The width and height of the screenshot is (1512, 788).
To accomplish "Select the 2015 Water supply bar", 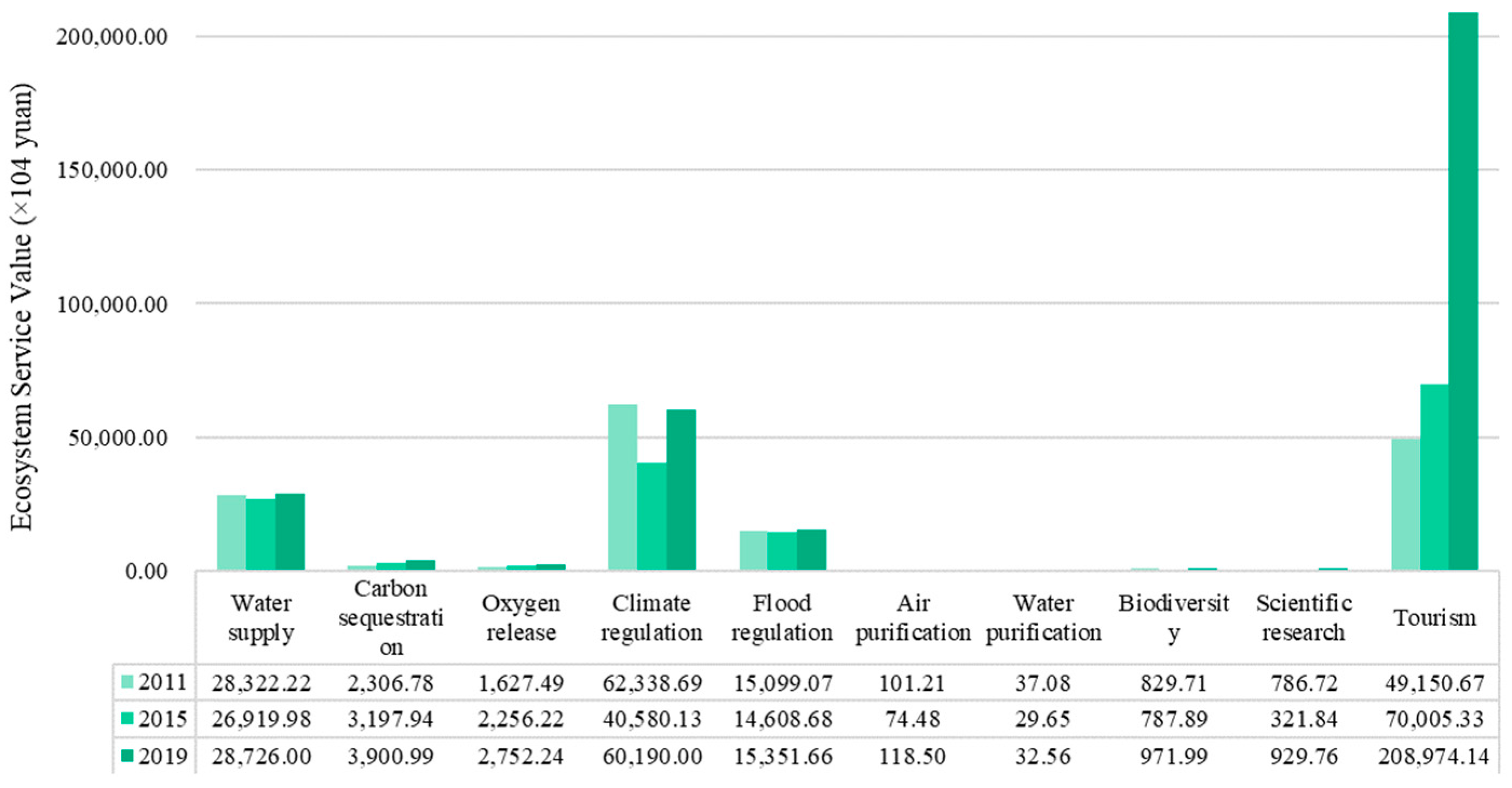I will pyautogui.click(x=261, y=534).
